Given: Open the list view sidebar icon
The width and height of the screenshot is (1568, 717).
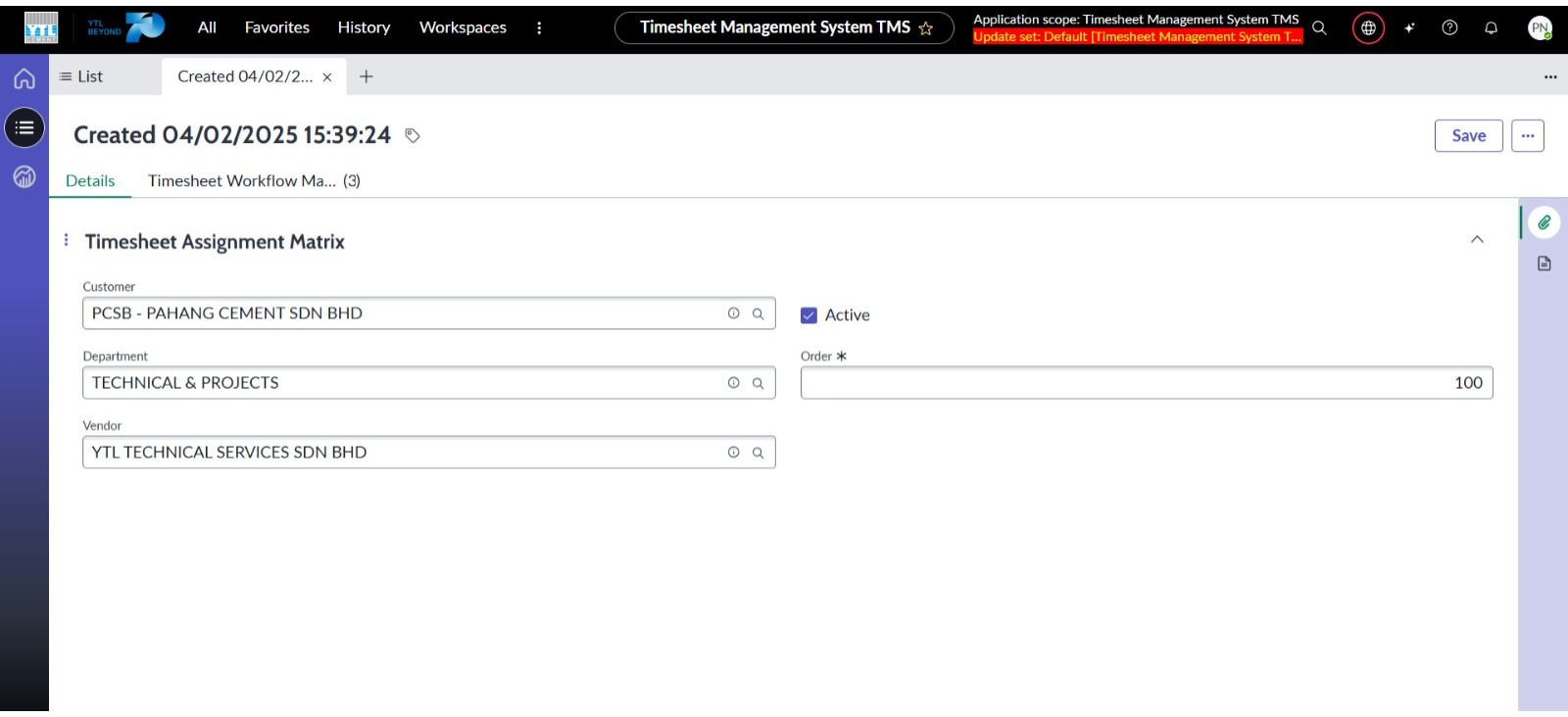Looking at the screenshot, I should tap(24, 127).
